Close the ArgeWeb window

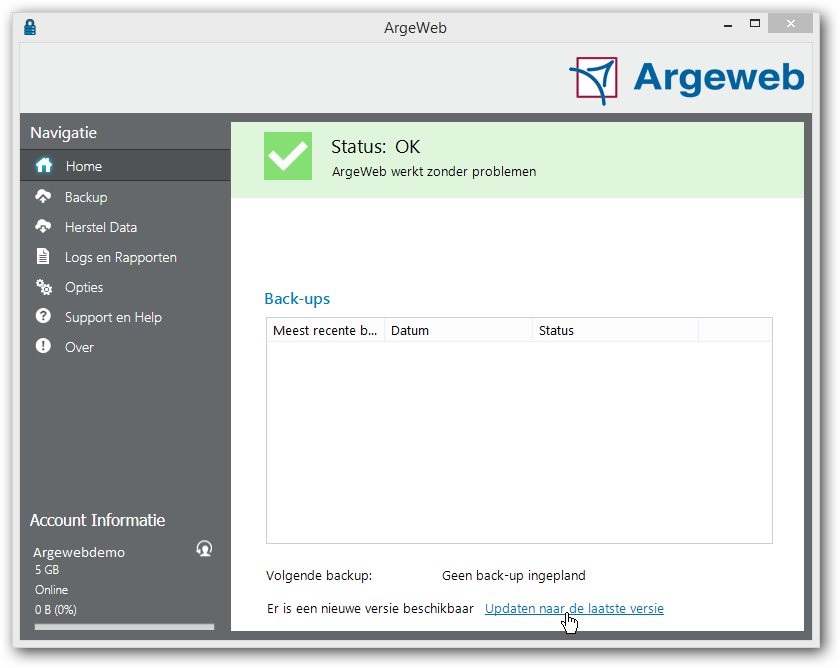coord(790,24)
